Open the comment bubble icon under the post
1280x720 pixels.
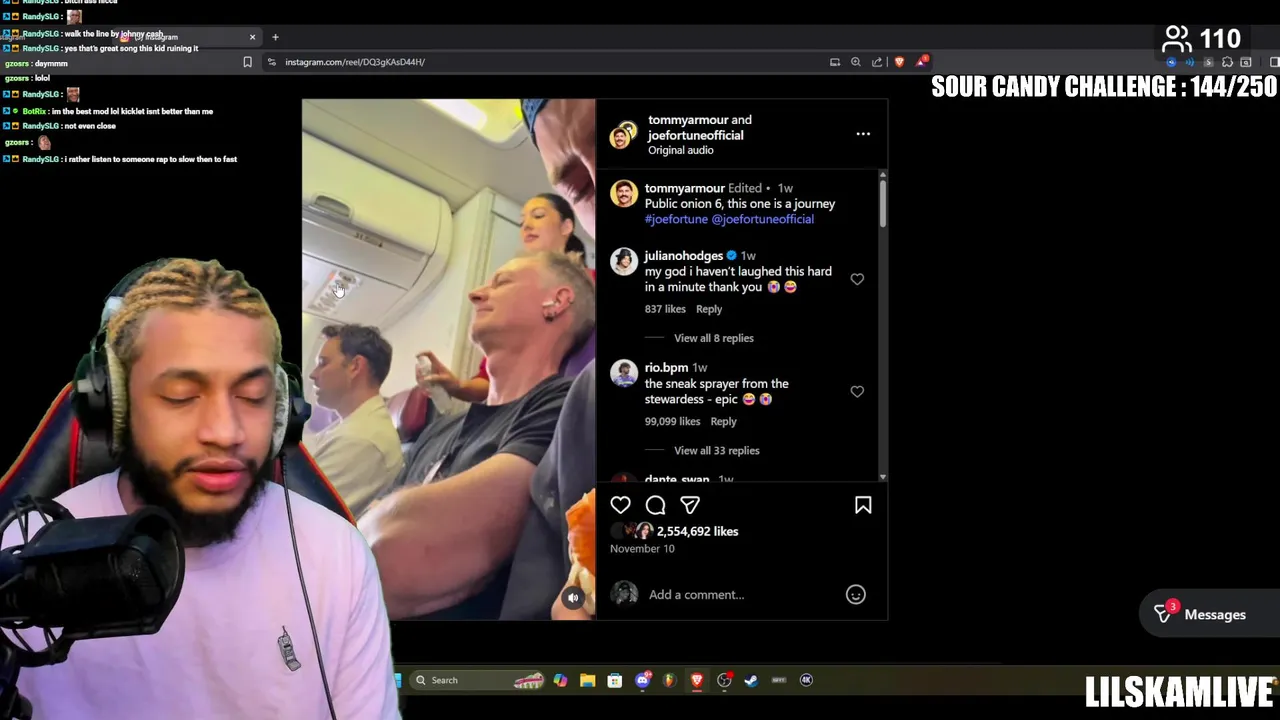click(655, 505)
